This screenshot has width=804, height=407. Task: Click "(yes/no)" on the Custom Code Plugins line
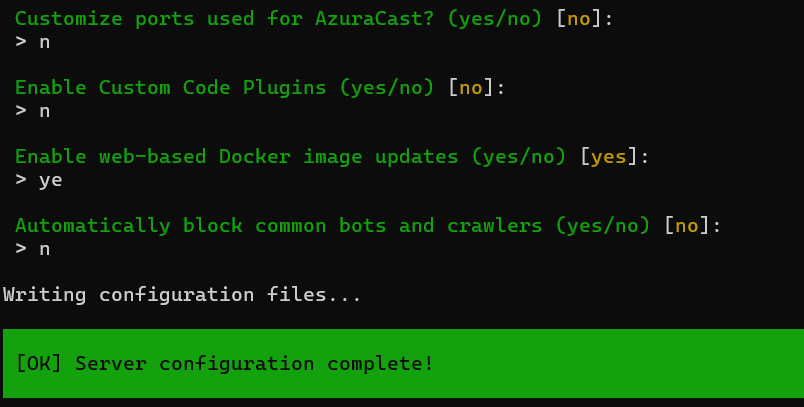387,88
